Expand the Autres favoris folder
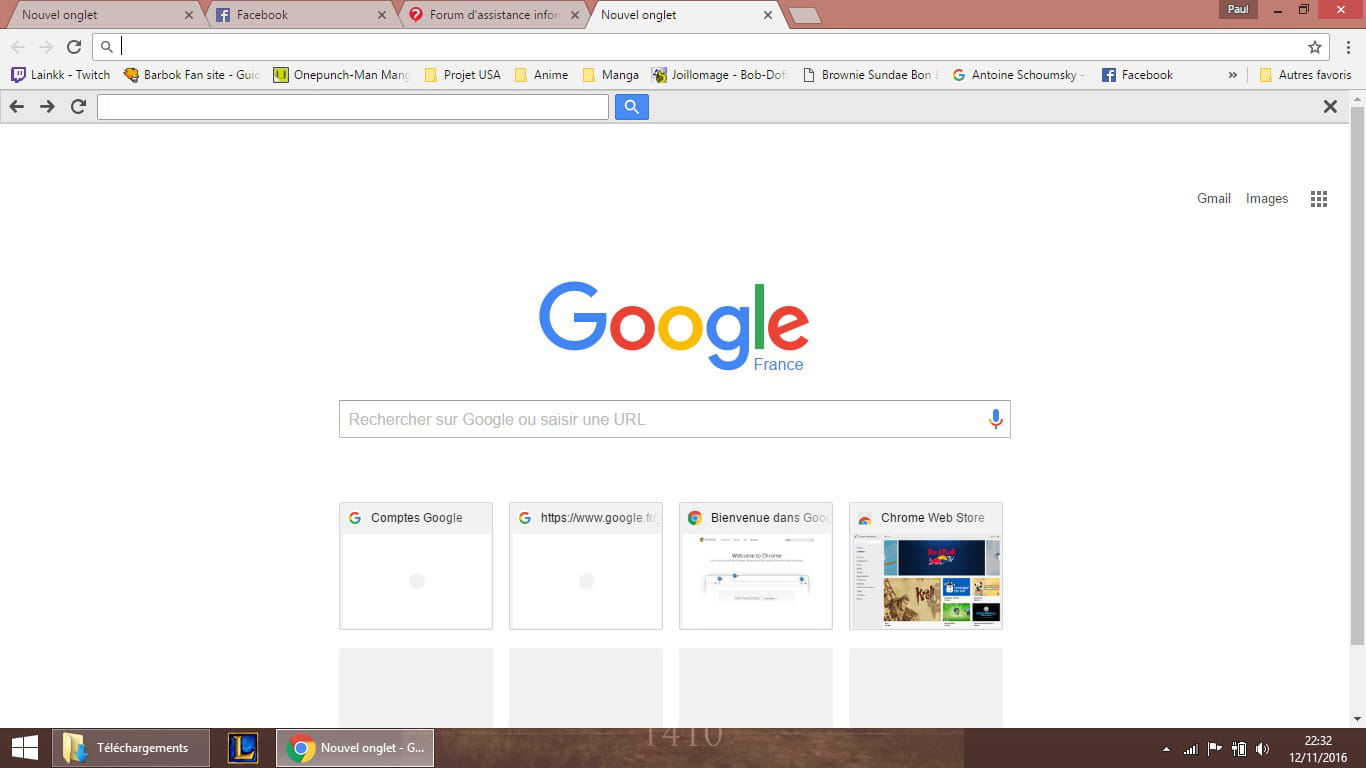 (x=1305, y=75)
